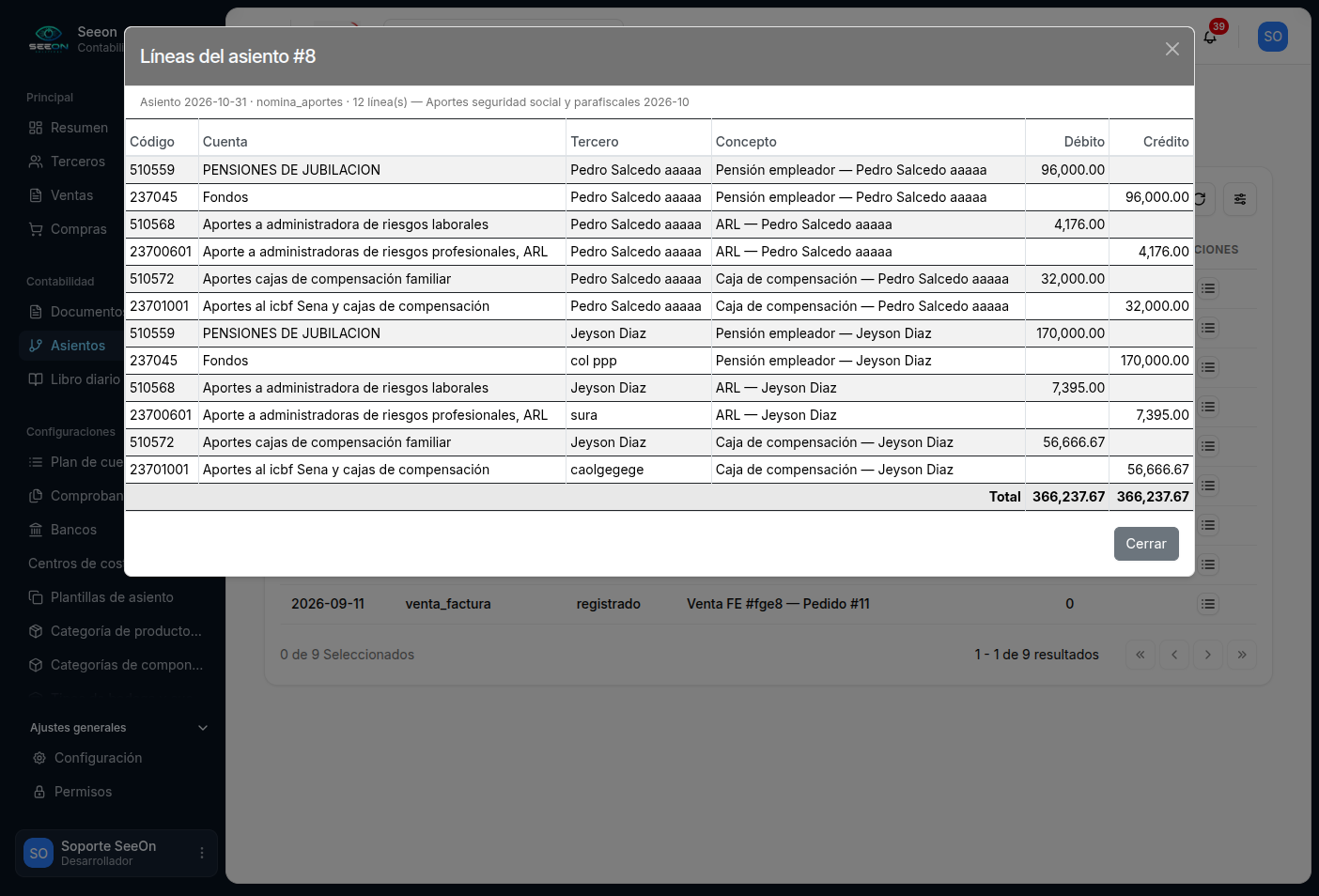Navigate to Ventas

pyautogui.click(x=71, y=195)
